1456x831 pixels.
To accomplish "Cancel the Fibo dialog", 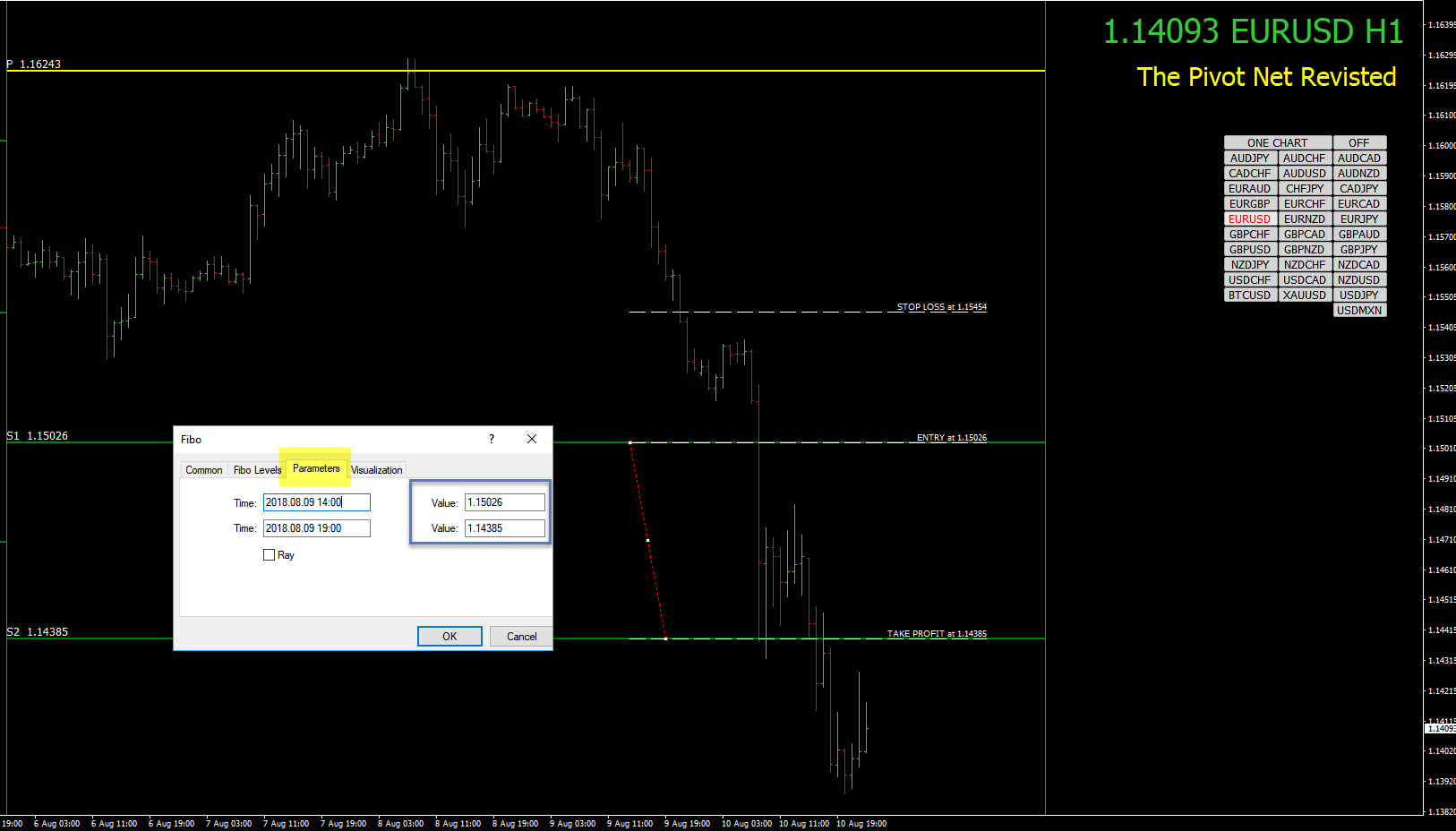I will [x=521, y=636].
